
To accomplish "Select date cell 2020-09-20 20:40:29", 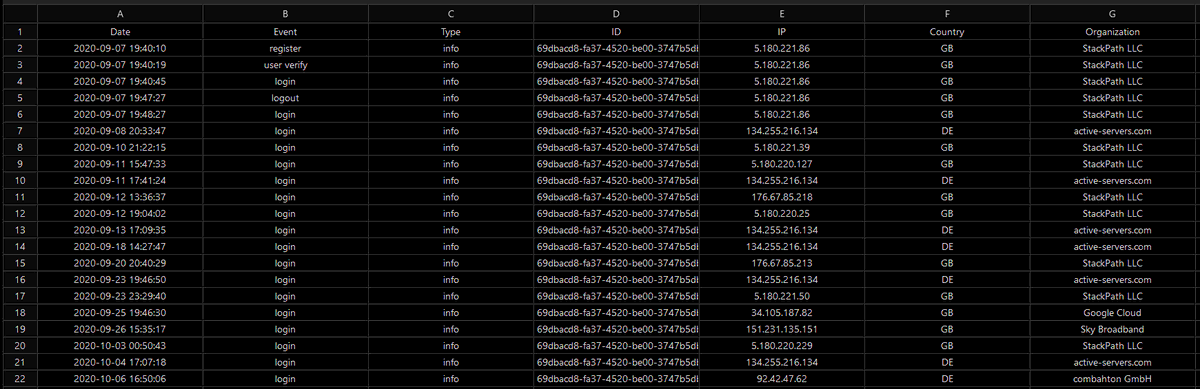I will 120,263.
